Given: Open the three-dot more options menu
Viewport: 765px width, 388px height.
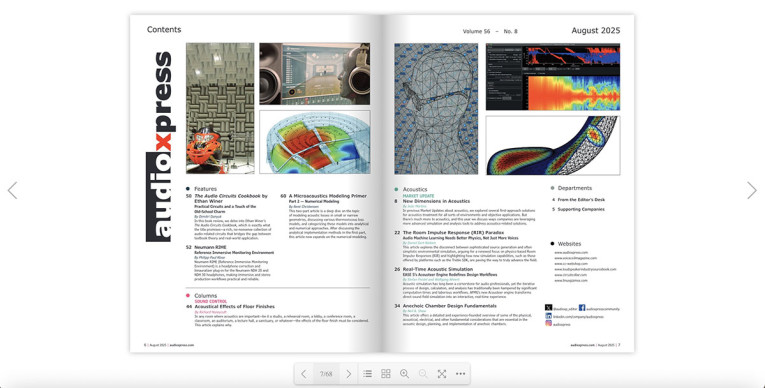Looking at the screenshot, I should pos(461,374).
